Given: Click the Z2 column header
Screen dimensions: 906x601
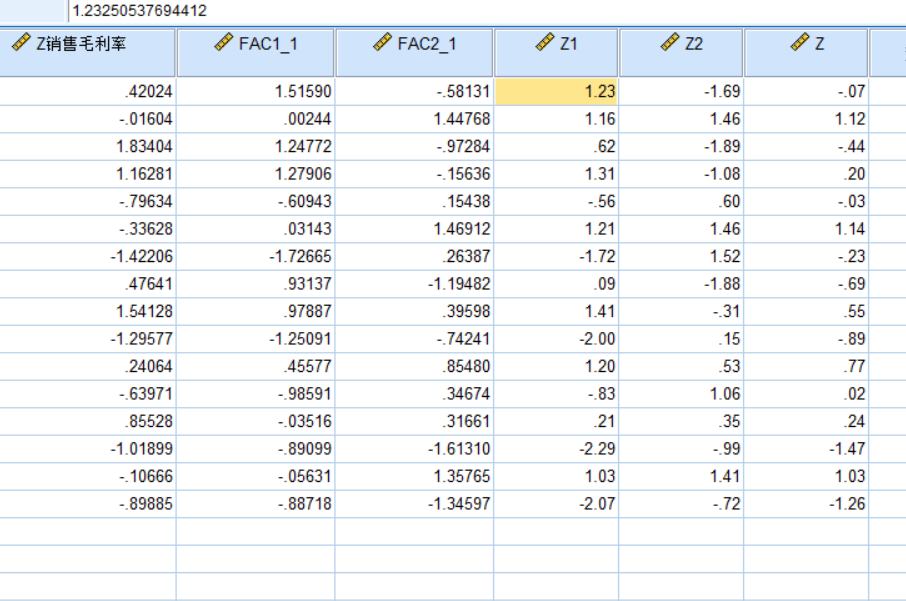Looking at the screenshot, I should (681, 53).
